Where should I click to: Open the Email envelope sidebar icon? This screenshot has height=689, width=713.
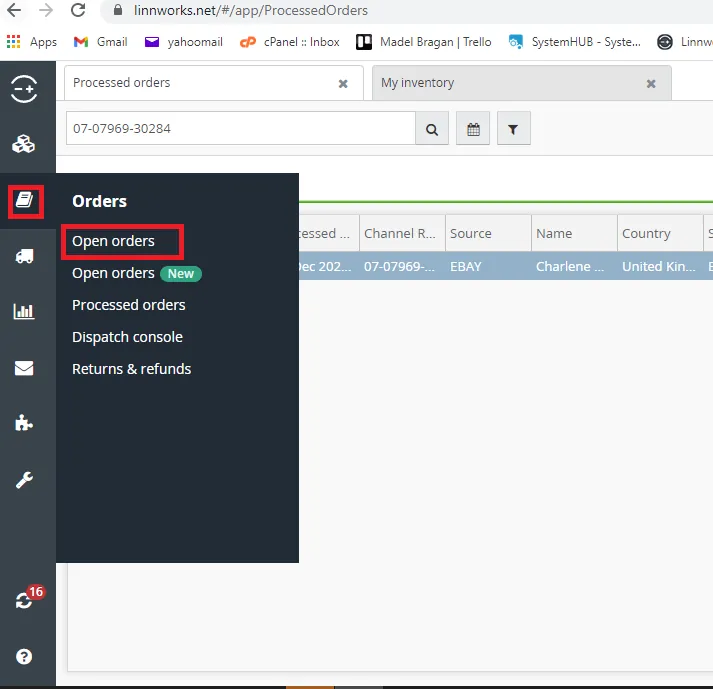coord(24,368)
